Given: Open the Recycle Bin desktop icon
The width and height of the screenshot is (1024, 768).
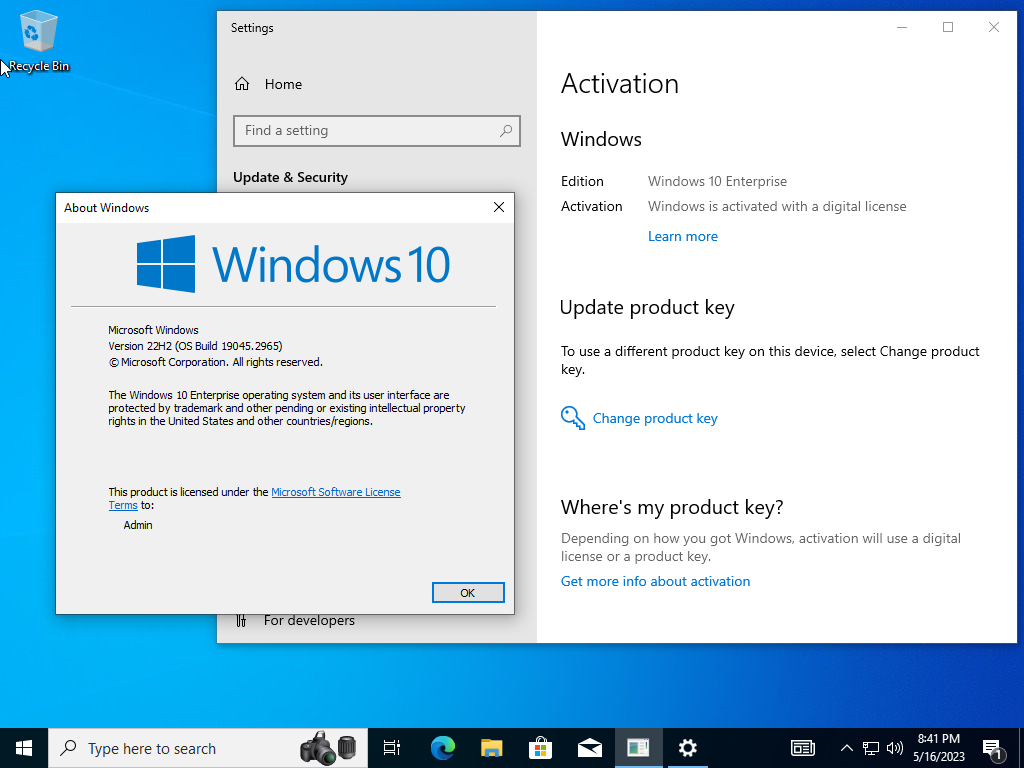Looking at the screenshot, I should (x=39, y=42).
